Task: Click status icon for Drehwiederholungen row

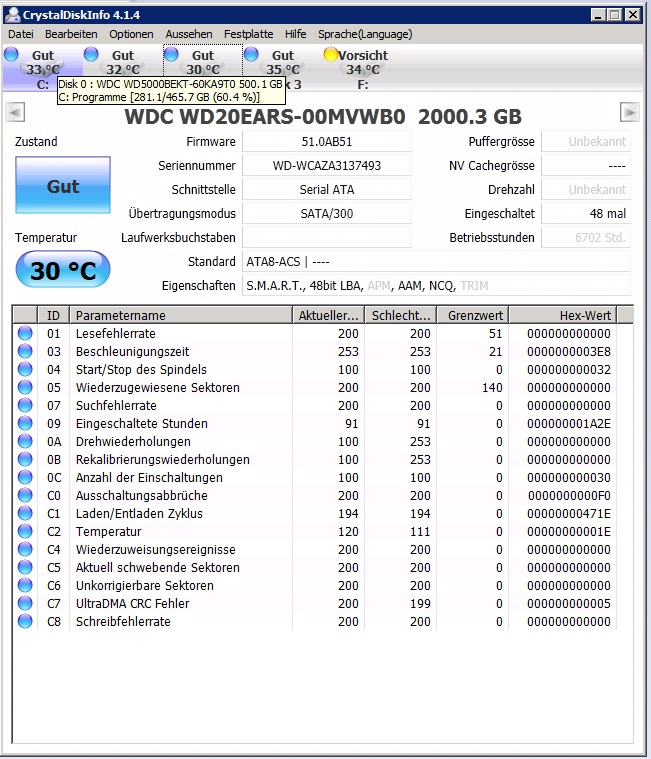Action: pos(25,441)
